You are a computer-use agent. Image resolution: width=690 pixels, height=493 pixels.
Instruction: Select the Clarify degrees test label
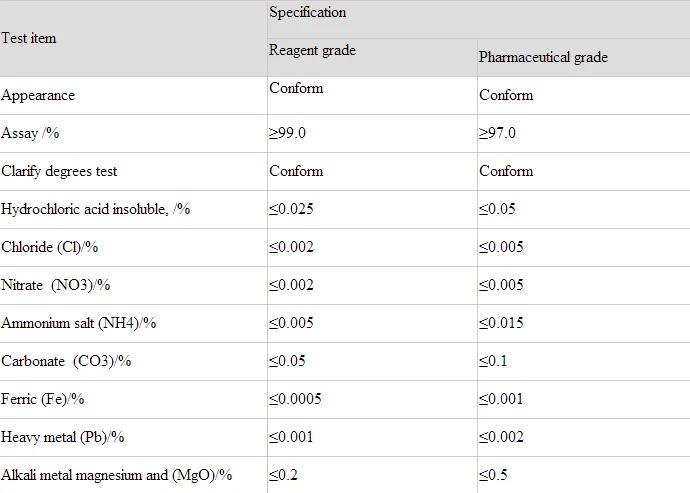click(x=60, y=171)
